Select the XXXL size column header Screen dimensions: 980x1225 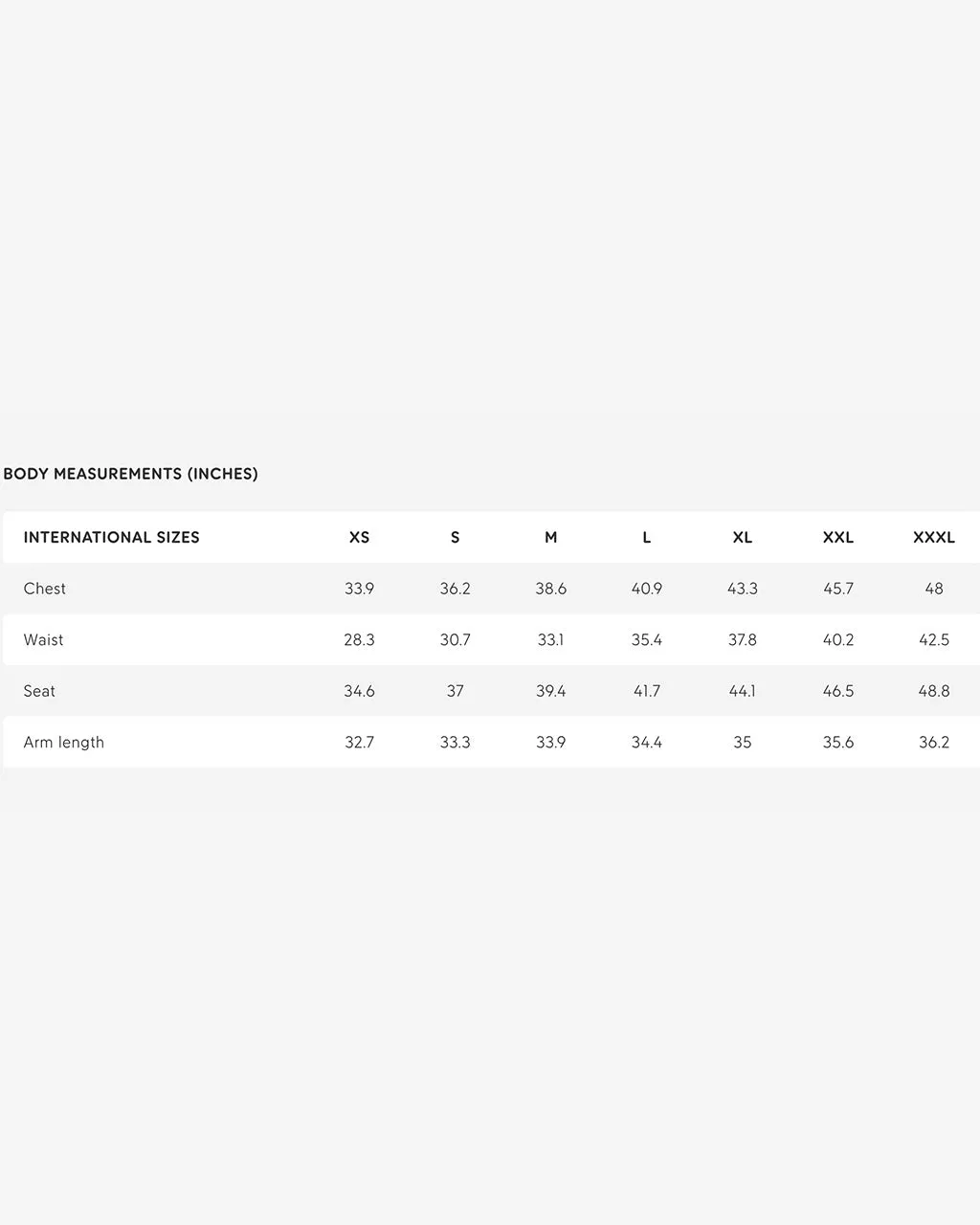point(933,538)
